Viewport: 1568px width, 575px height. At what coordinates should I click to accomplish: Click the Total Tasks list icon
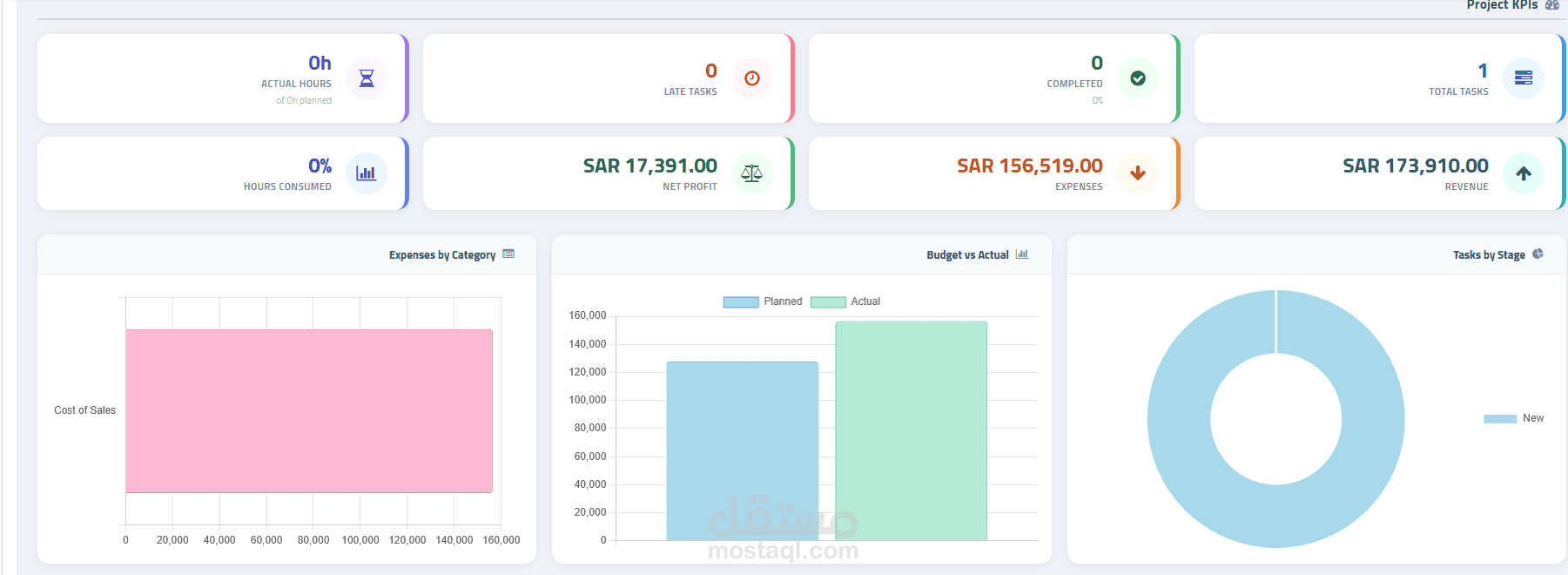[1524, 78]
